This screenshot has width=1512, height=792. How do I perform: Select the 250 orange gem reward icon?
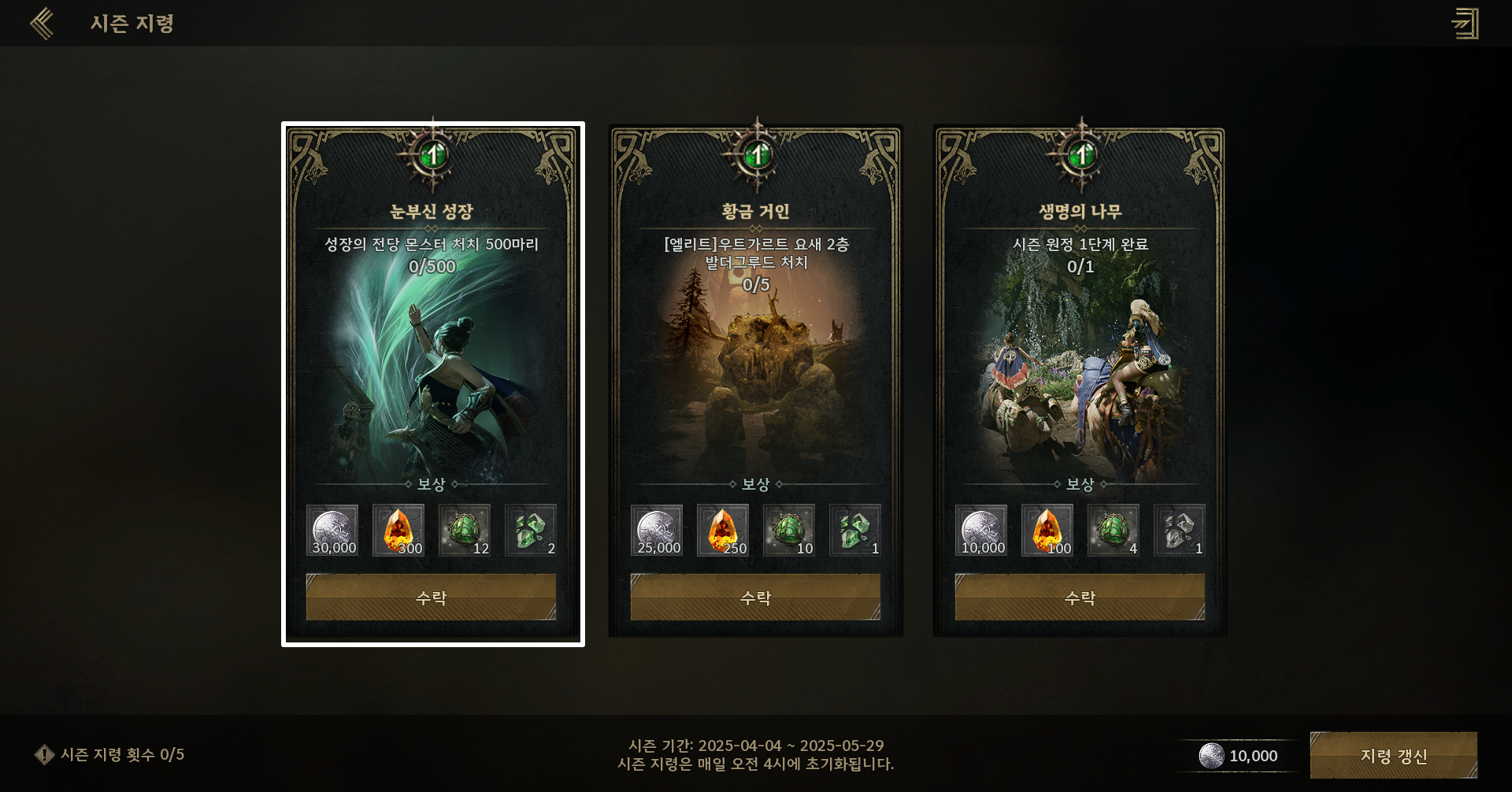point(723,530)
